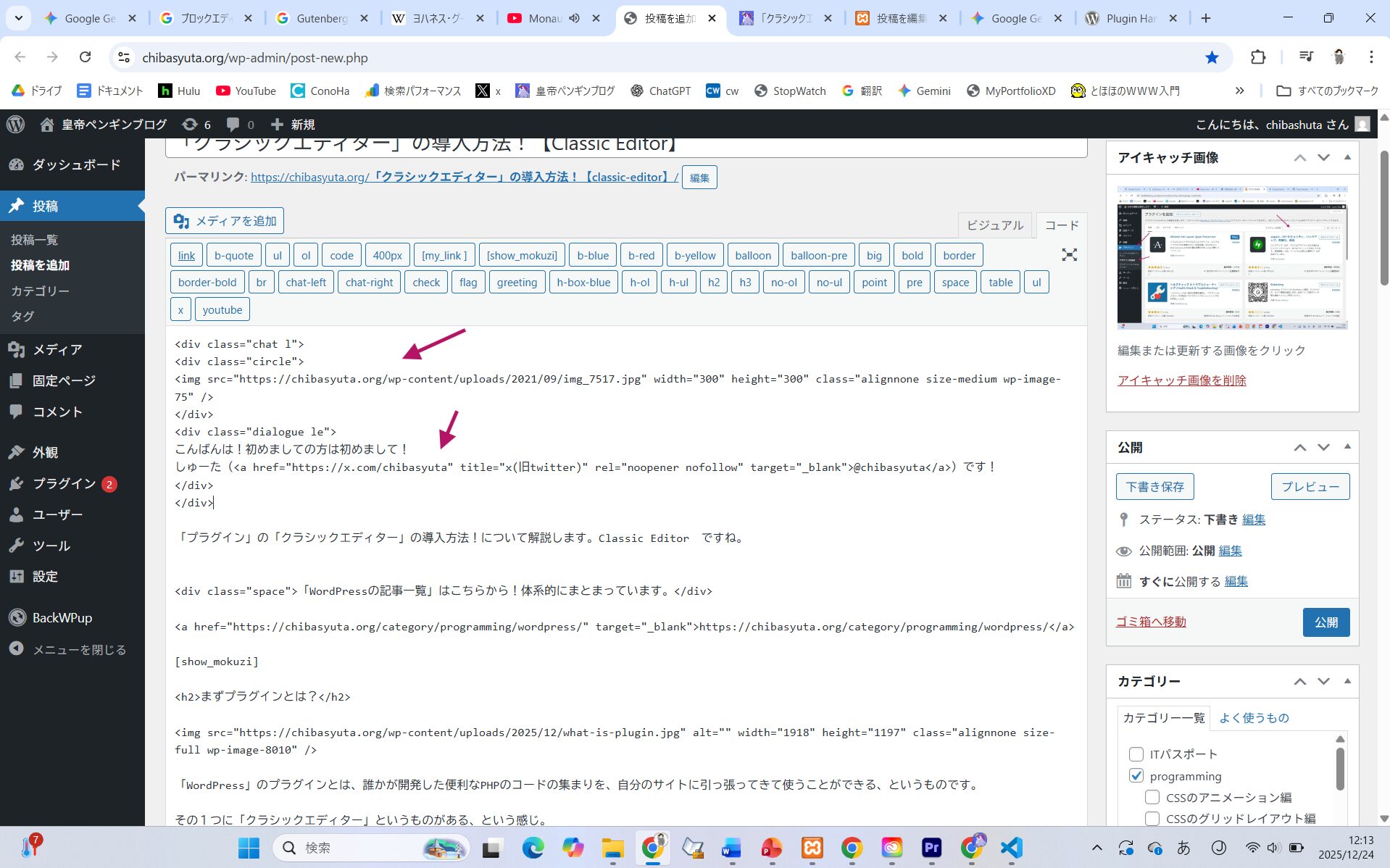Image resolution: width=1390 pixels, height=868 pixels.
Task: Click the アイキャッチ画像を削除 link
Action: click(1181, 380)
